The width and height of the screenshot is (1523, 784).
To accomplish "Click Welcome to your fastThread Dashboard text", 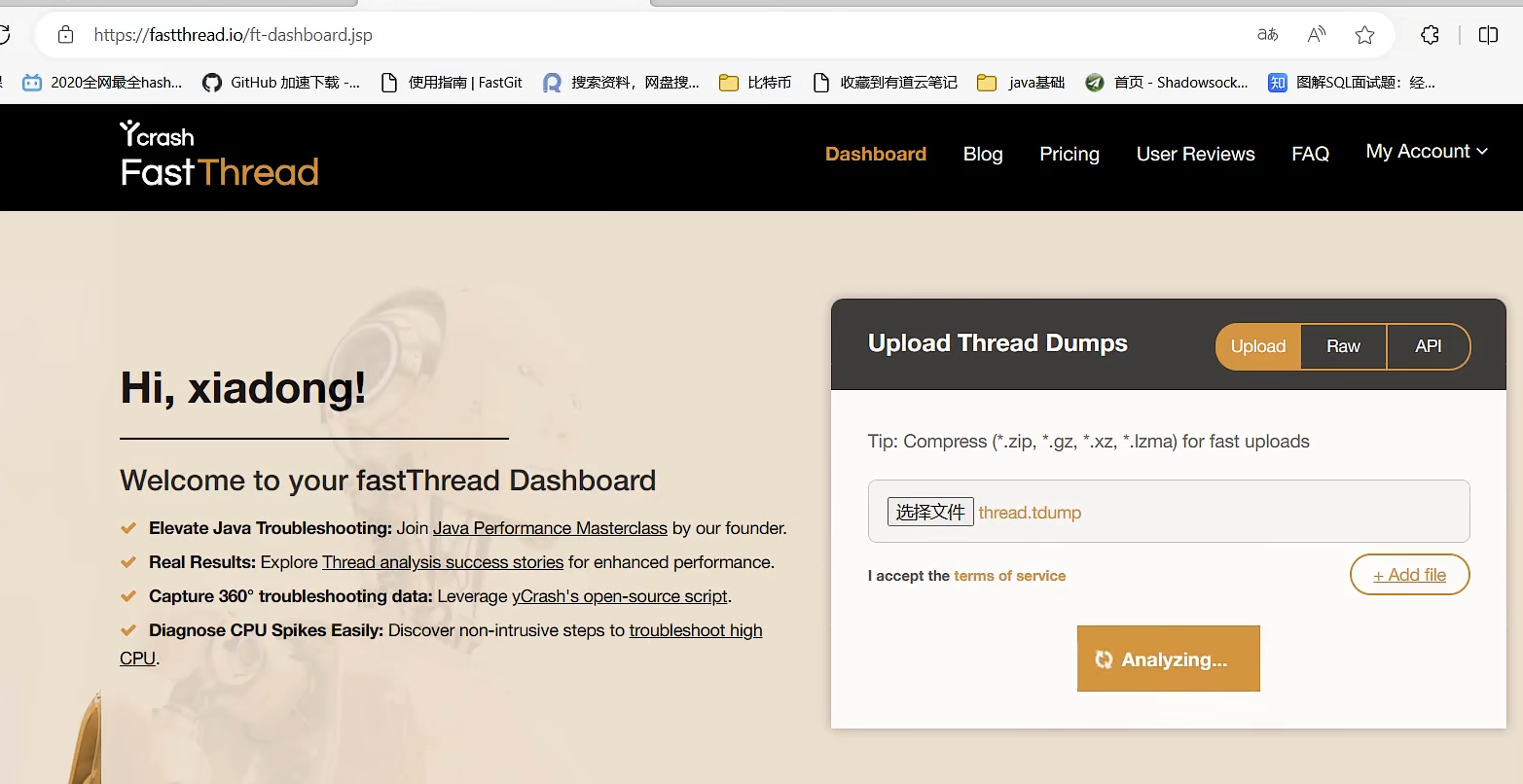I will [387, 481].
